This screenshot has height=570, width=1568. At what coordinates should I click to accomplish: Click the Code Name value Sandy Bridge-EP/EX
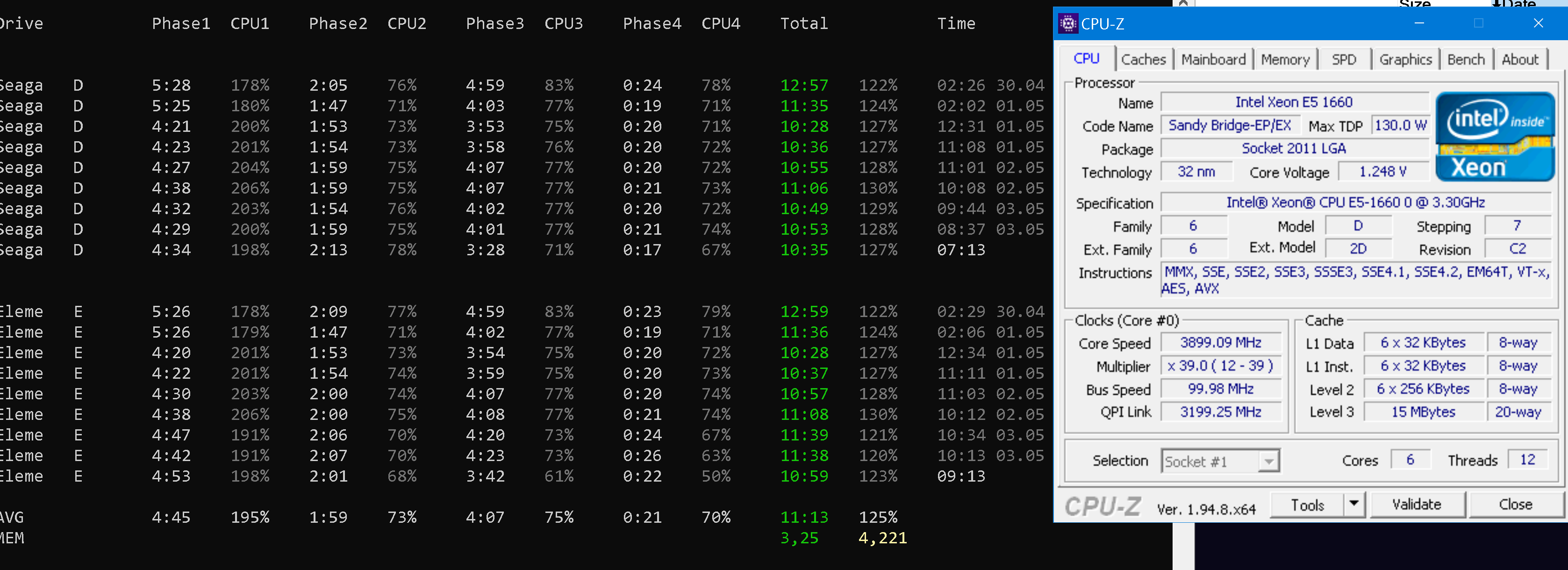click(1229, 125)
